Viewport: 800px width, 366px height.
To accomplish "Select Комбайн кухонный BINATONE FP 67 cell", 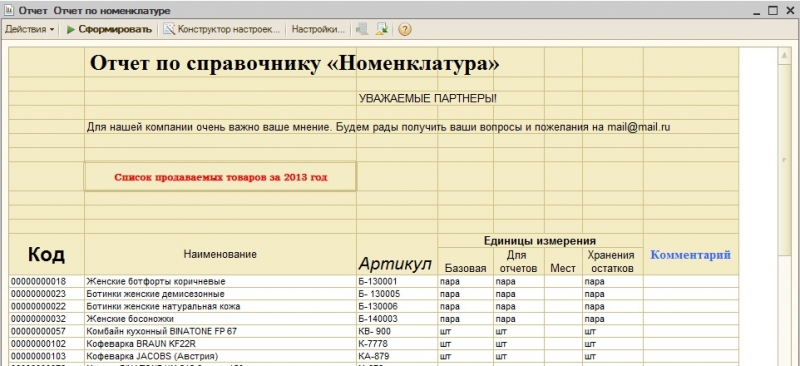I will click(220, 331).
